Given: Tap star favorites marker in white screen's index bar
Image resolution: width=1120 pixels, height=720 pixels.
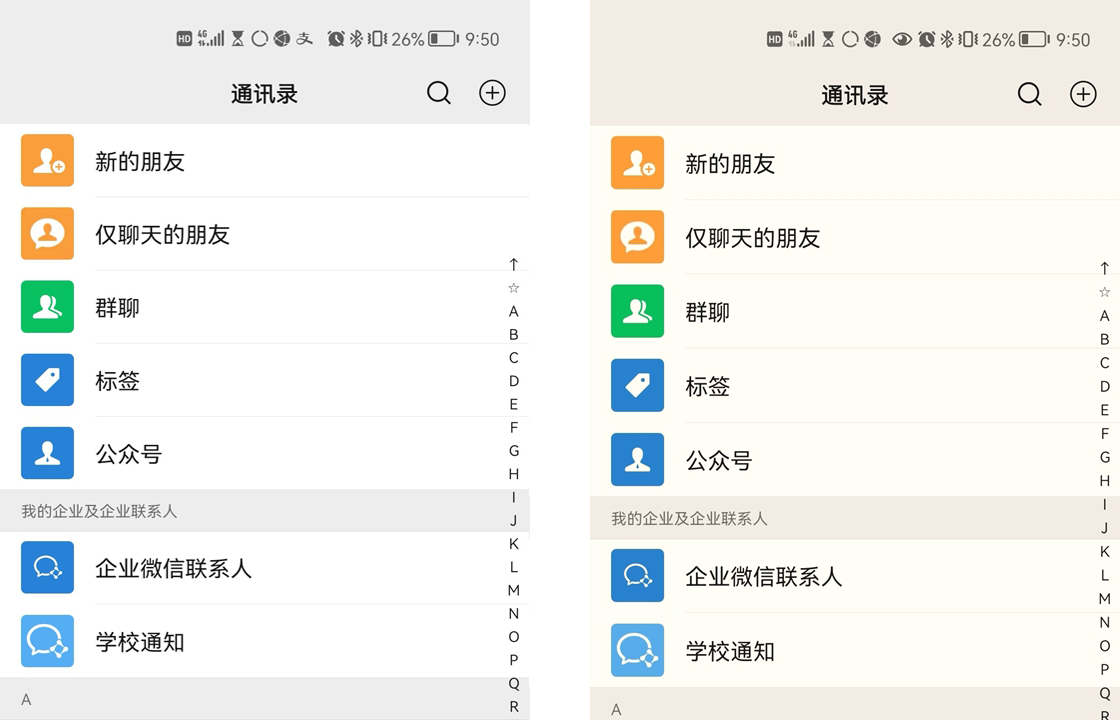Looking at the screenshot, I should pos(514,288).
